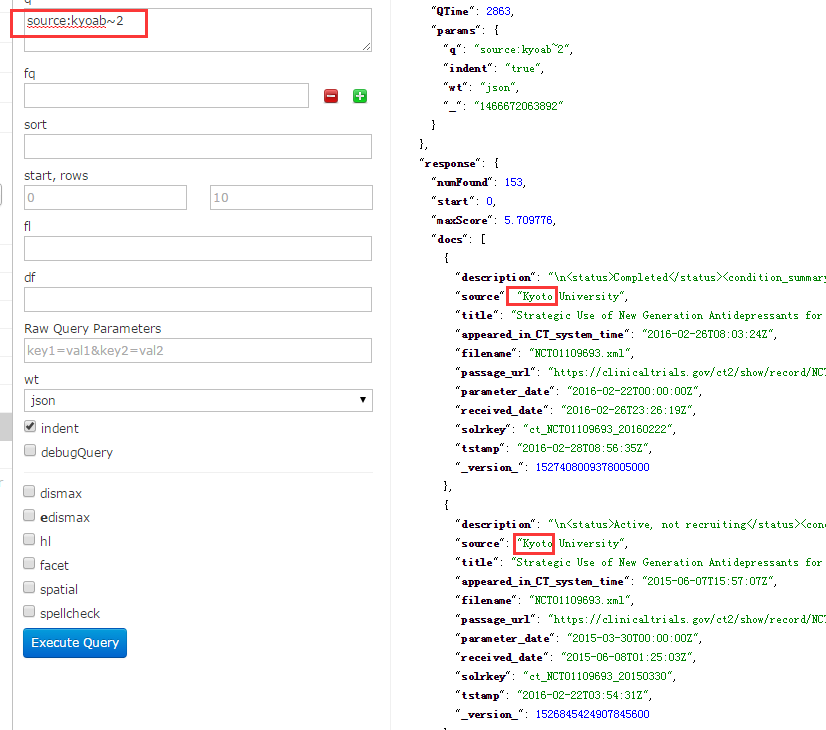The width and height of the screenshot is (826, 730).
Task: Click the maxScore value 5.709776
Action: click(528, 220)
